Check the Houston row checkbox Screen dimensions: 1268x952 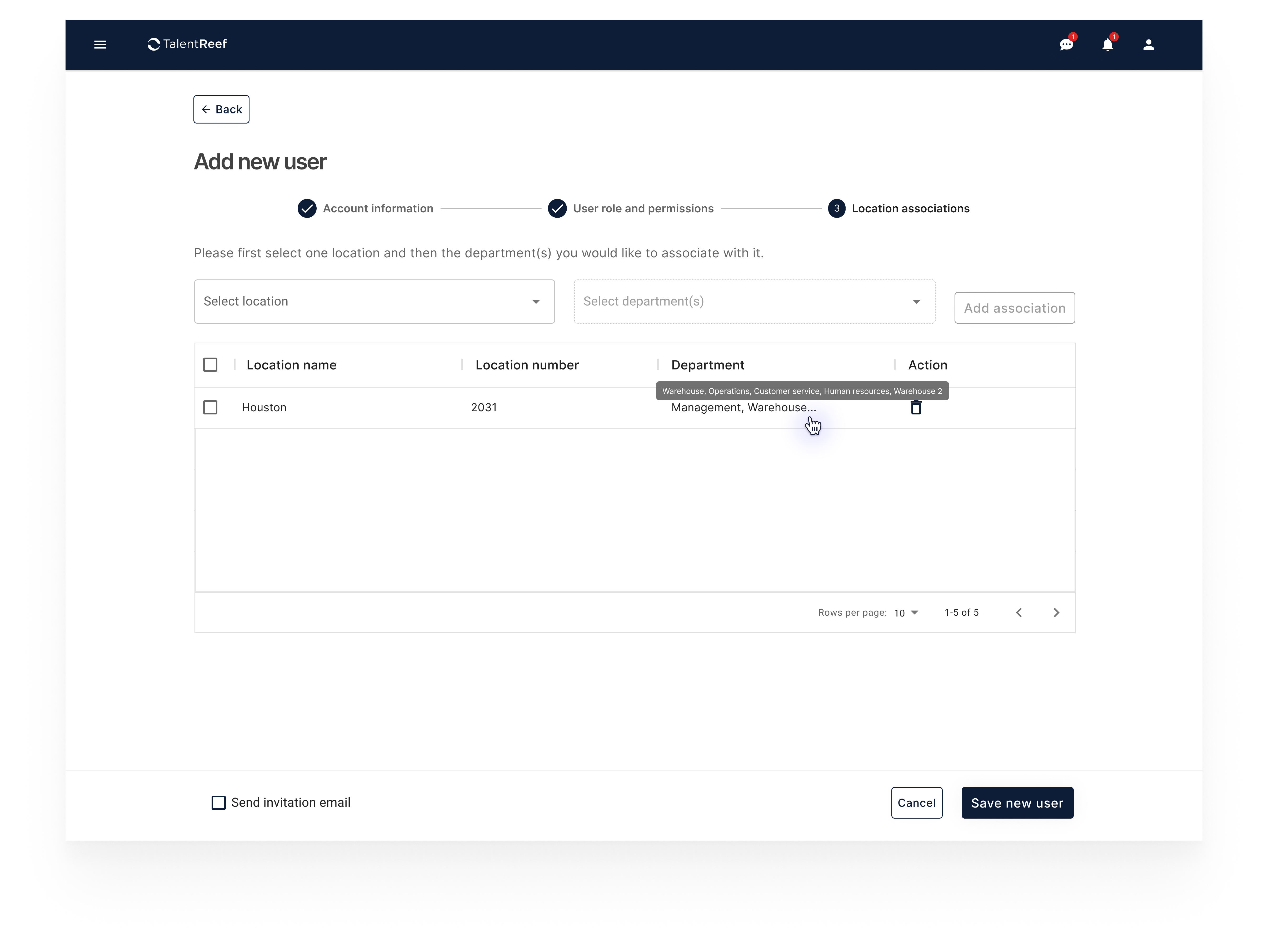pos(210,408)
